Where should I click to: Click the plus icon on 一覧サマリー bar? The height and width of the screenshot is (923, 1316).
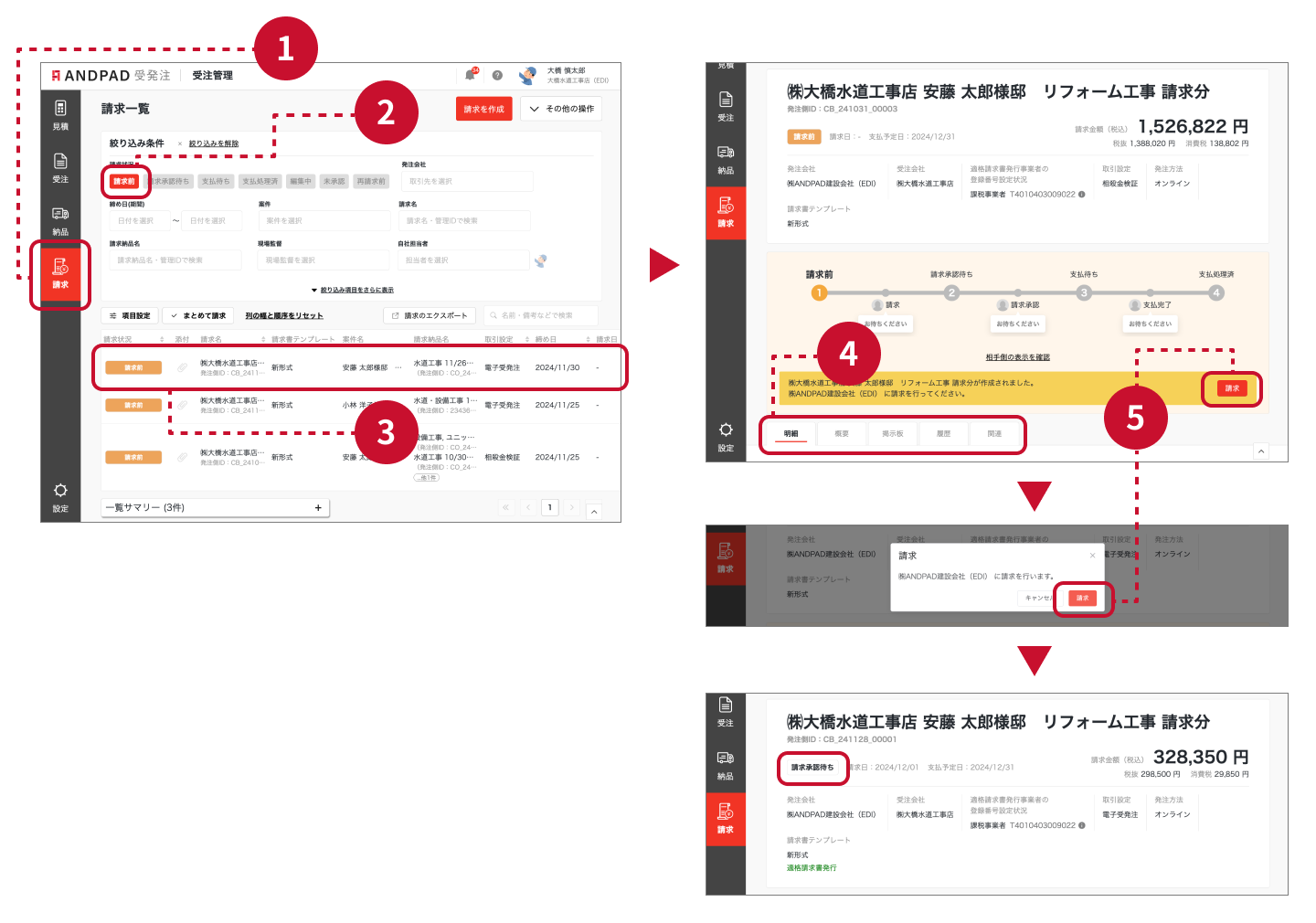click(x=318, y=507)
